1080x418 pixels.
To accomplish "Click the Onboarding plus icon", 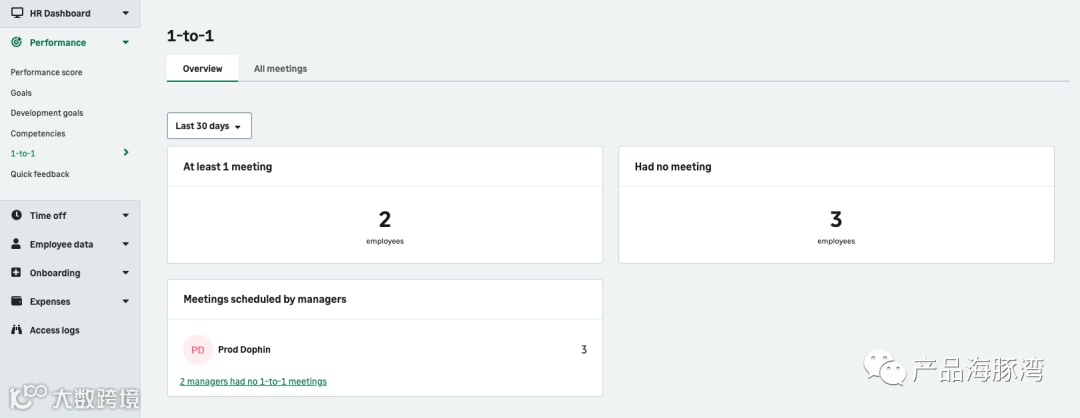I will [x=16, y=273].
